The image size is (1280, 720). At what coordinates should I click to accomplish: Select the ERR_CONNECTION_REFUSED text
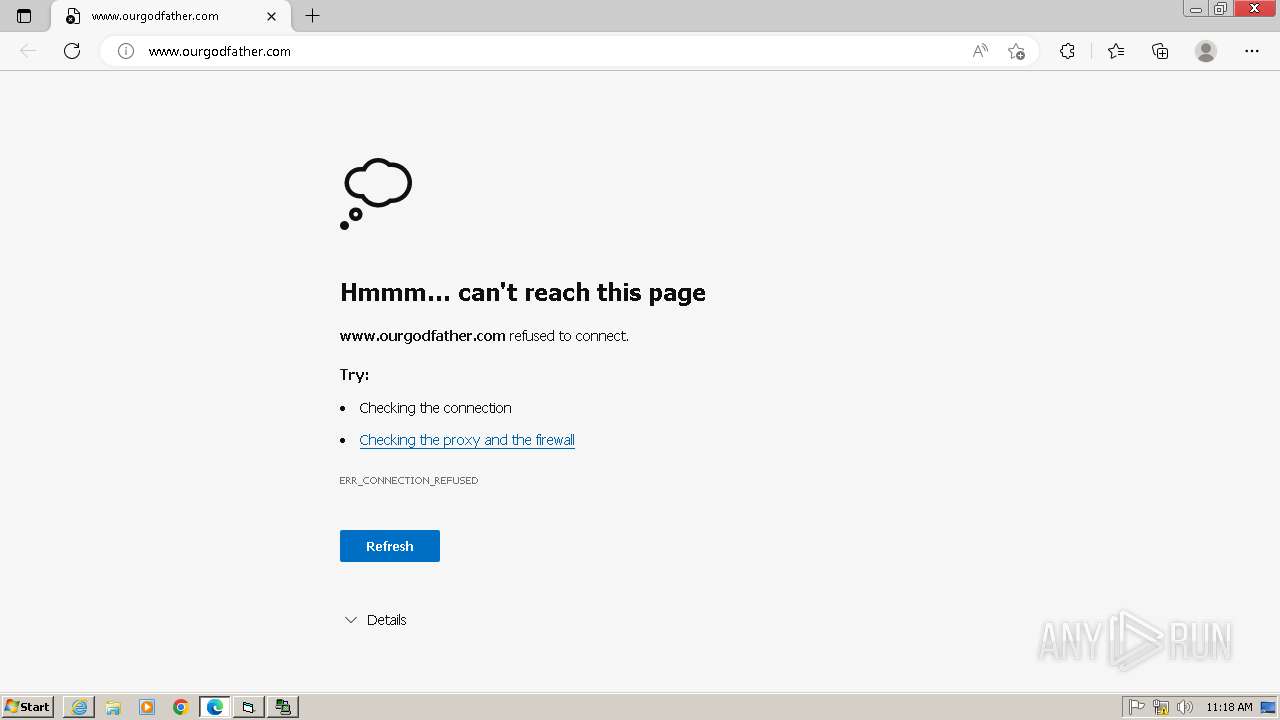(x=409, y=480)
